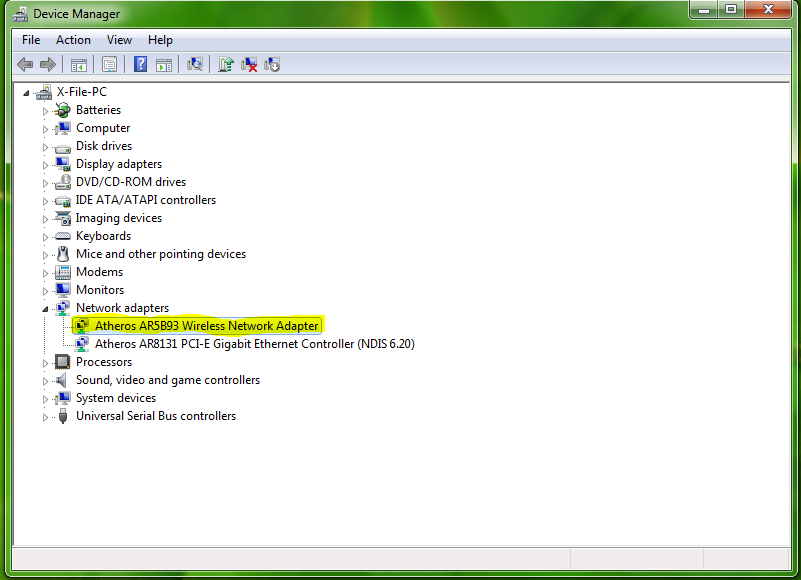Screen dimensions: 801x580
Task: Select the X-File-PC label
Action: coord(82,92)
